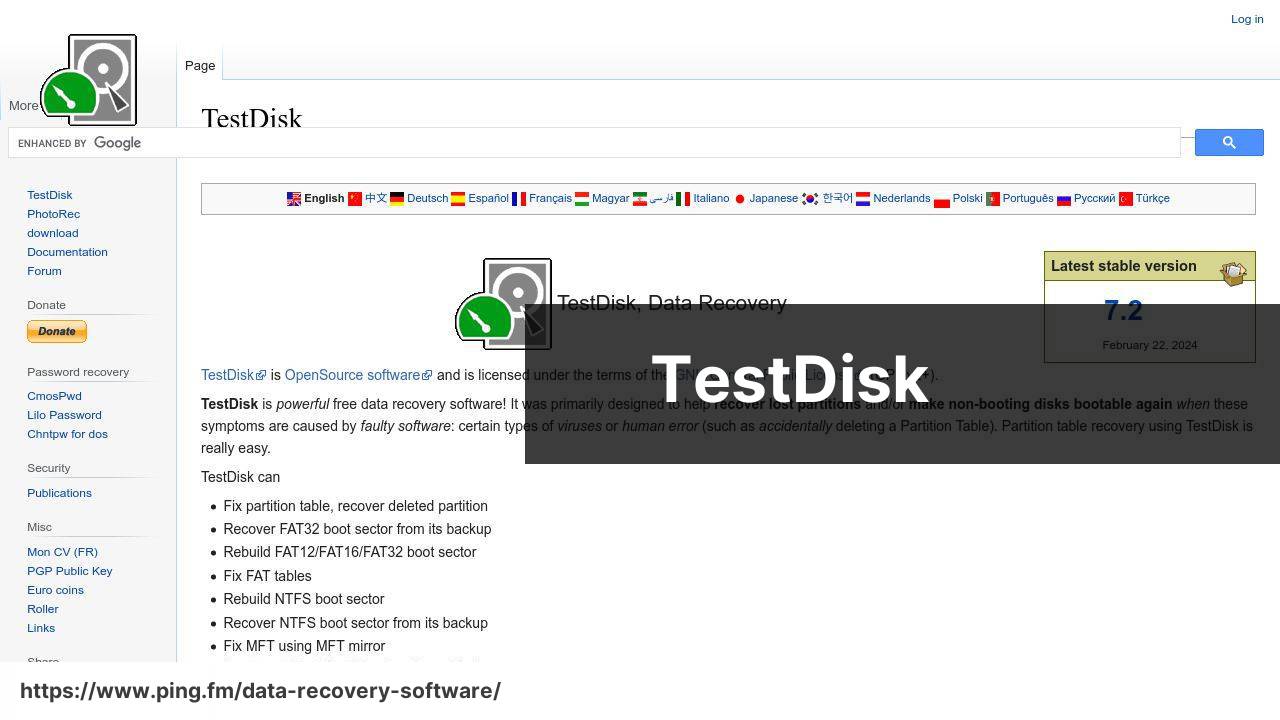Select the UK flag for English
Image resolution: width=1280 pixels, height=720 pixels.
294,199
